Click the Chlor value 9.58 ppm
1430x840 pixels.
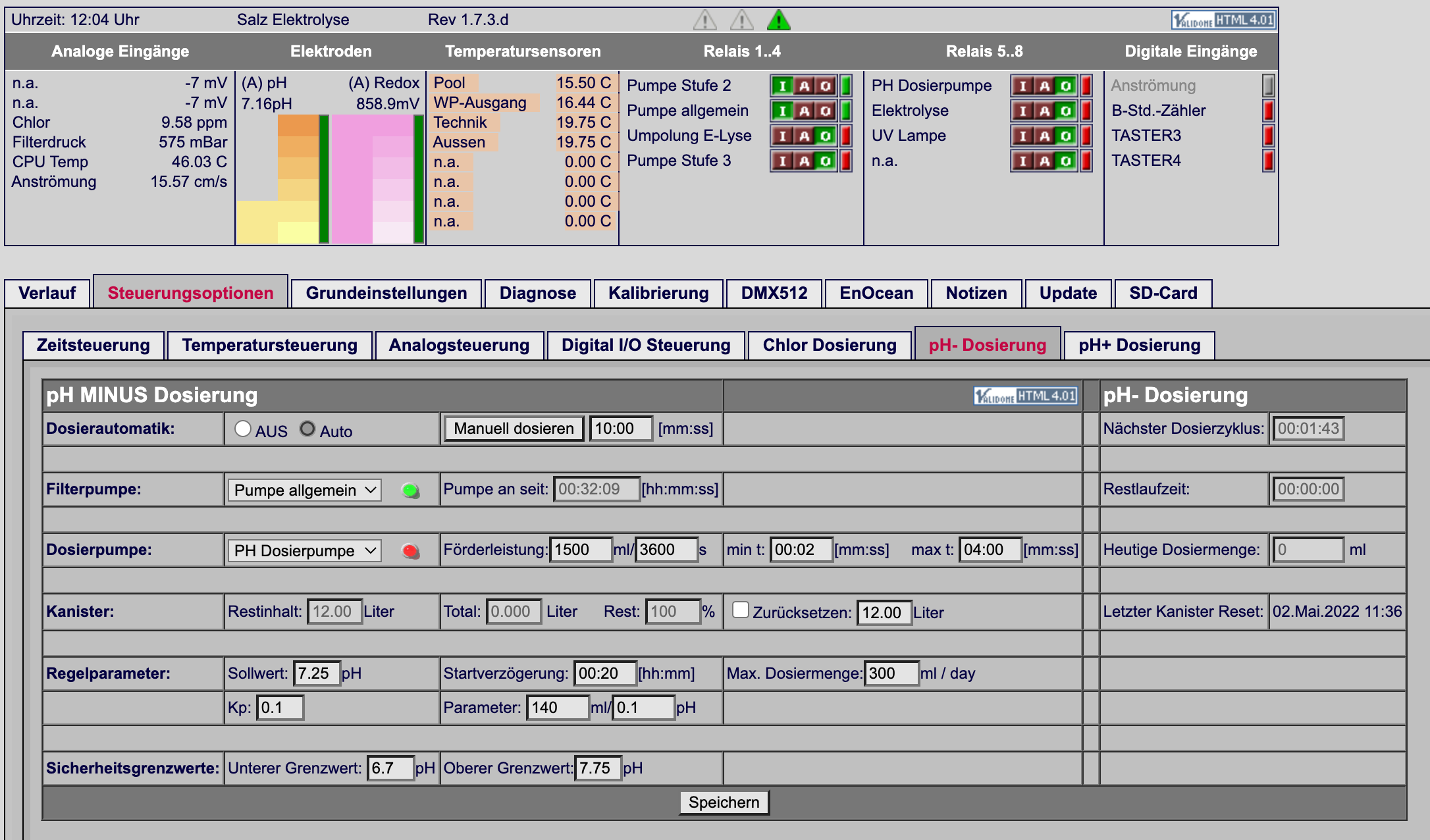[194, 122]
